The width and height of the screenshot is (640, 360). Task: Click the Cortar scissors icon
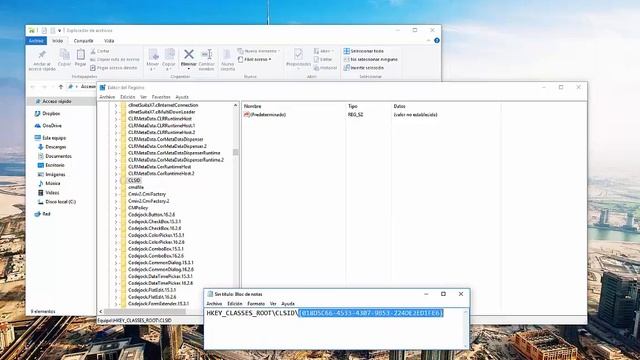pyautogui.click(x=93, y=51)
